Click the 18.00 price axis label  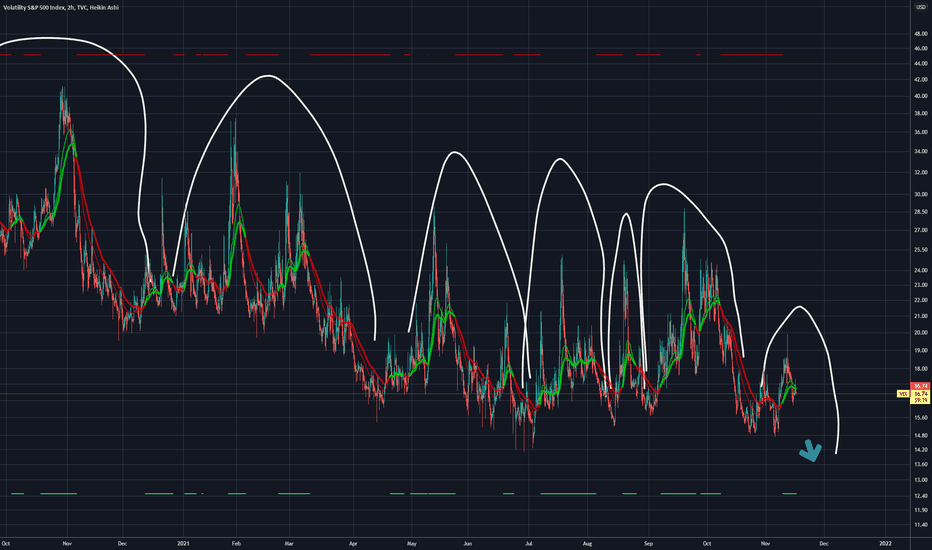click(x=921, y=369)
